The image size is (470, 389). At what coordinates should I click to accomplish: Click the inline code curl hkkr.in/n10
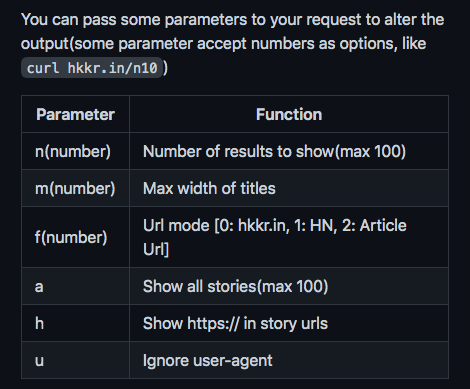point(92,68)
